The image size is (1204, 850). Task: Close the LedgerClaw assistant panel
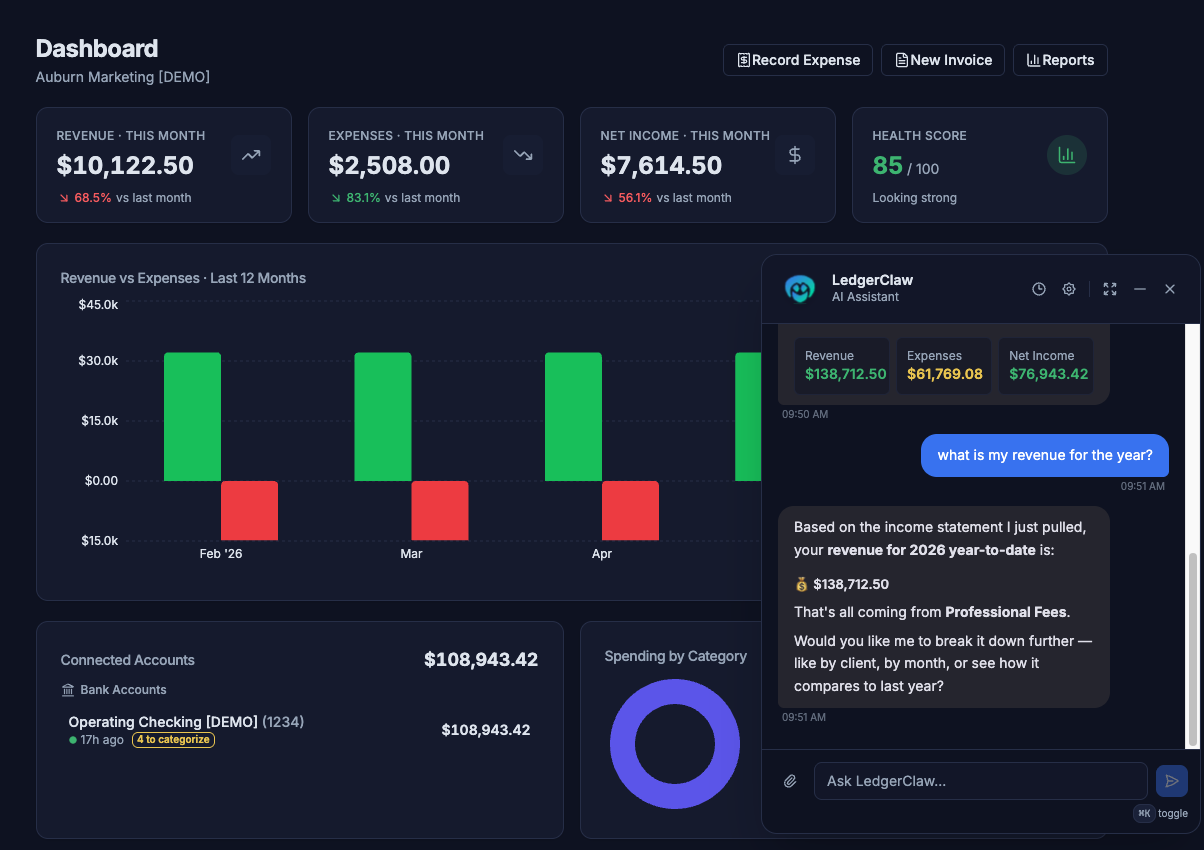tap(1170, 289)
